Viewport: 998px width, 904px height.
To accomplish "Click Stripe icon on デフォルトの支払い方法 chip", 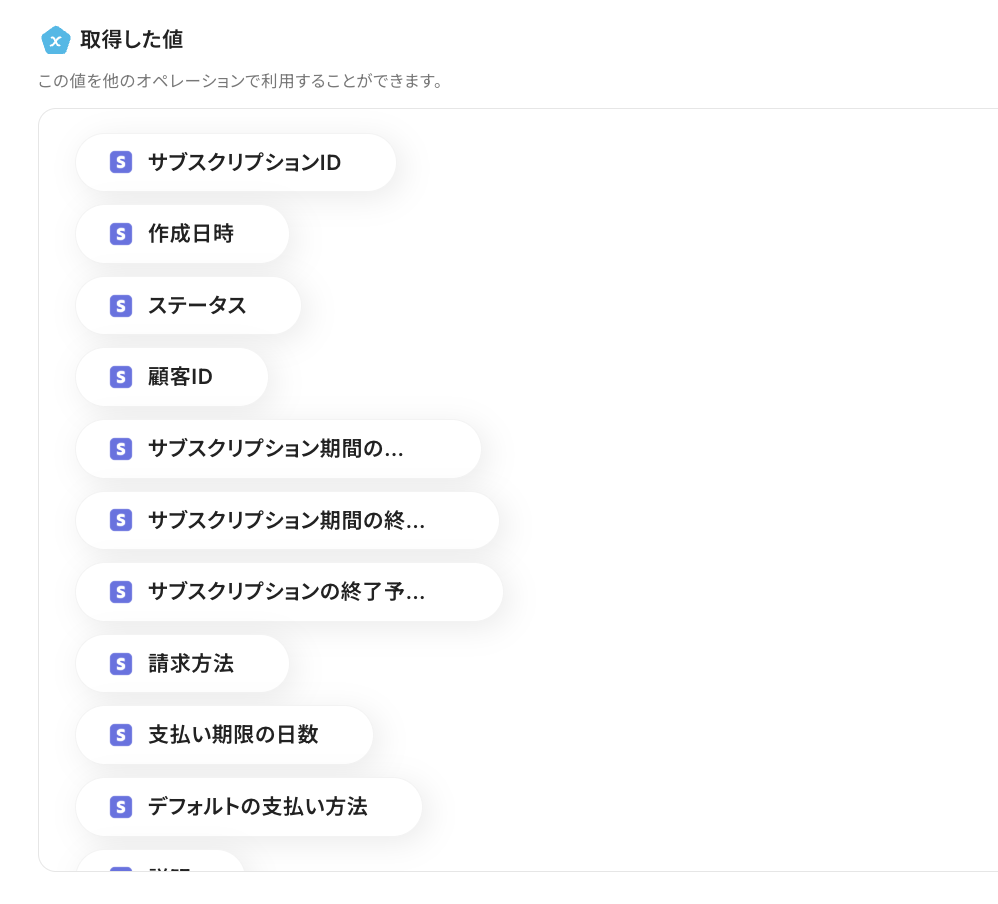I will (x=121, y=806).
